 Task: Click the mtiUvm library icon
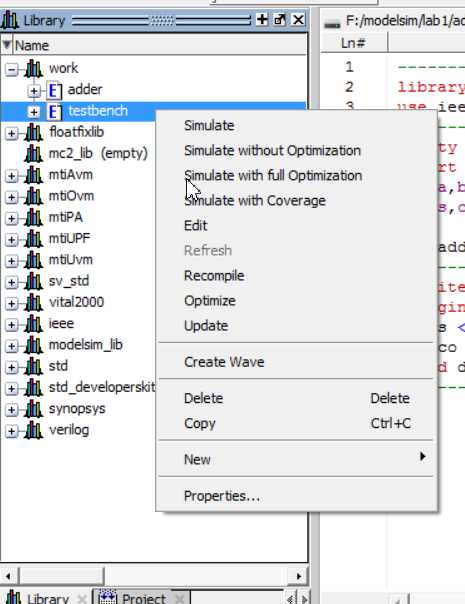pyautogui.click(x=34, y=260)
